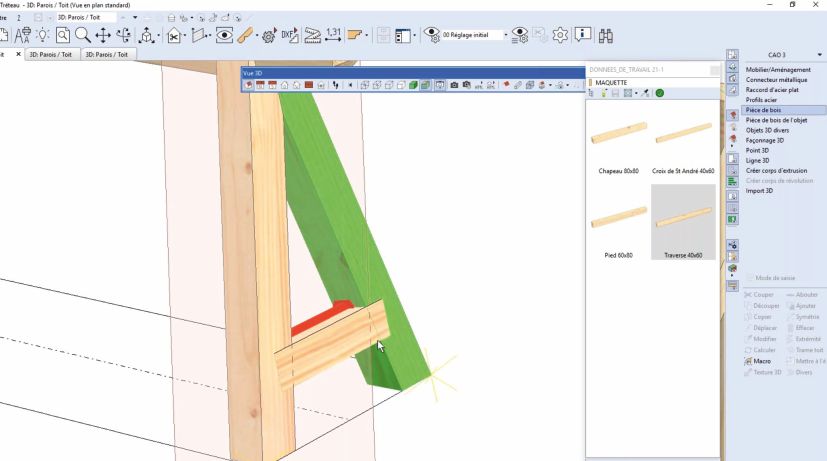This screenshot has width=827, height=461.
Task: Select the Chapeau 80x80 thumbnail
Action: [x=617, y=140]
